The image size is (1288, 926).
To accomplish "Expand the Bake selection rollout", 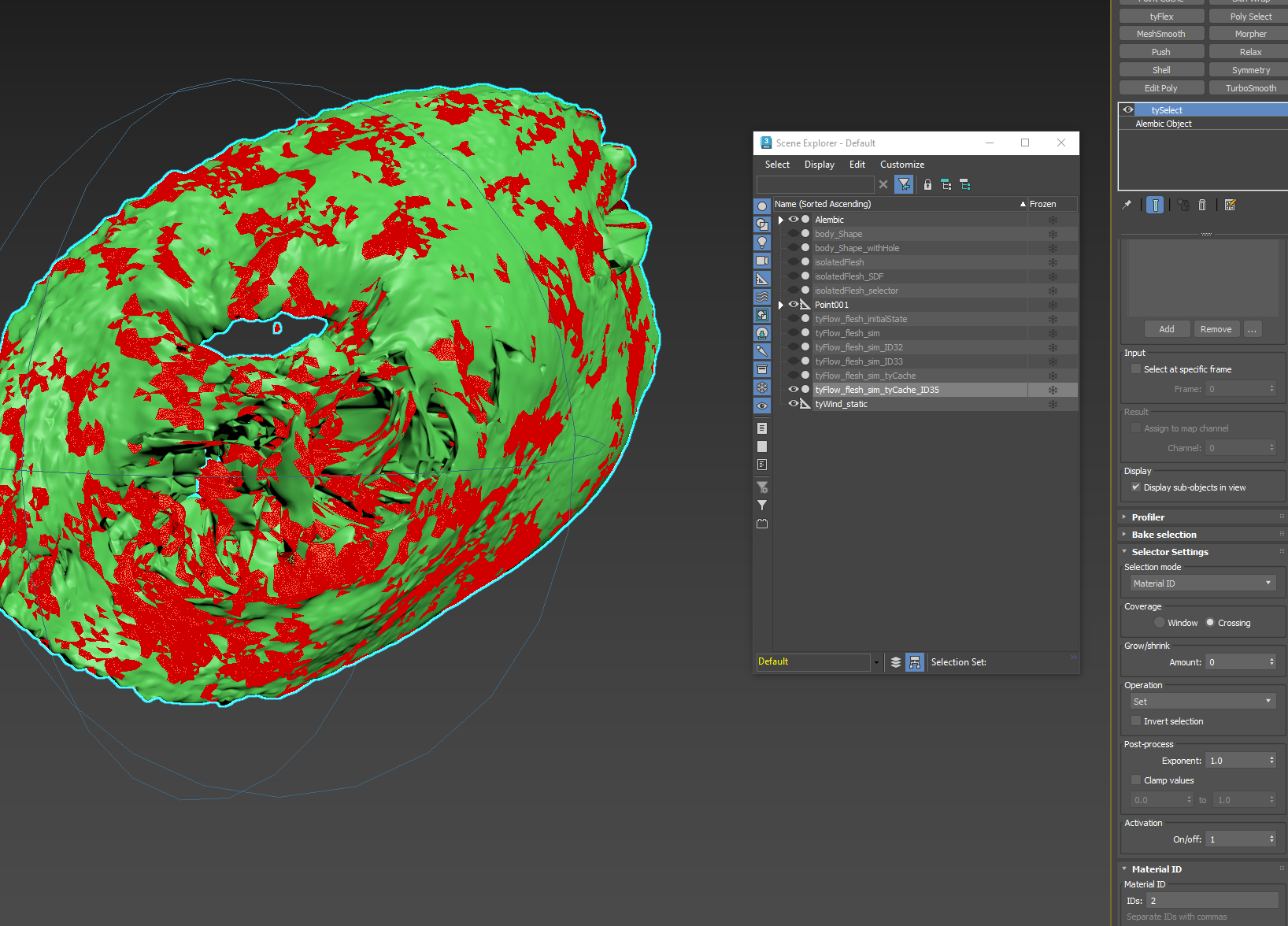I will (x=1164, y=535).
